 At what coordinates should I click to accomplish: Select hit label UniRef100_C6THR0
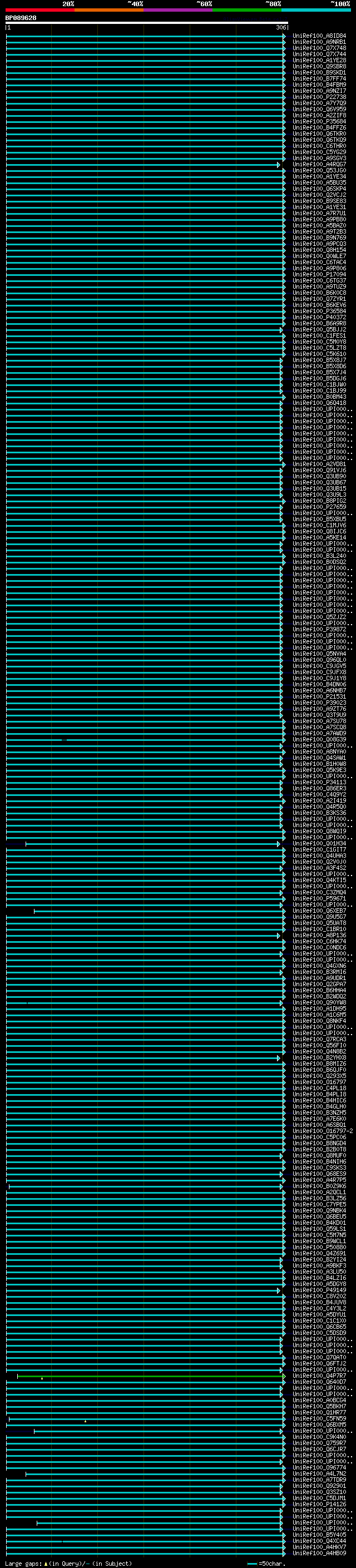[x=319, y=146]
